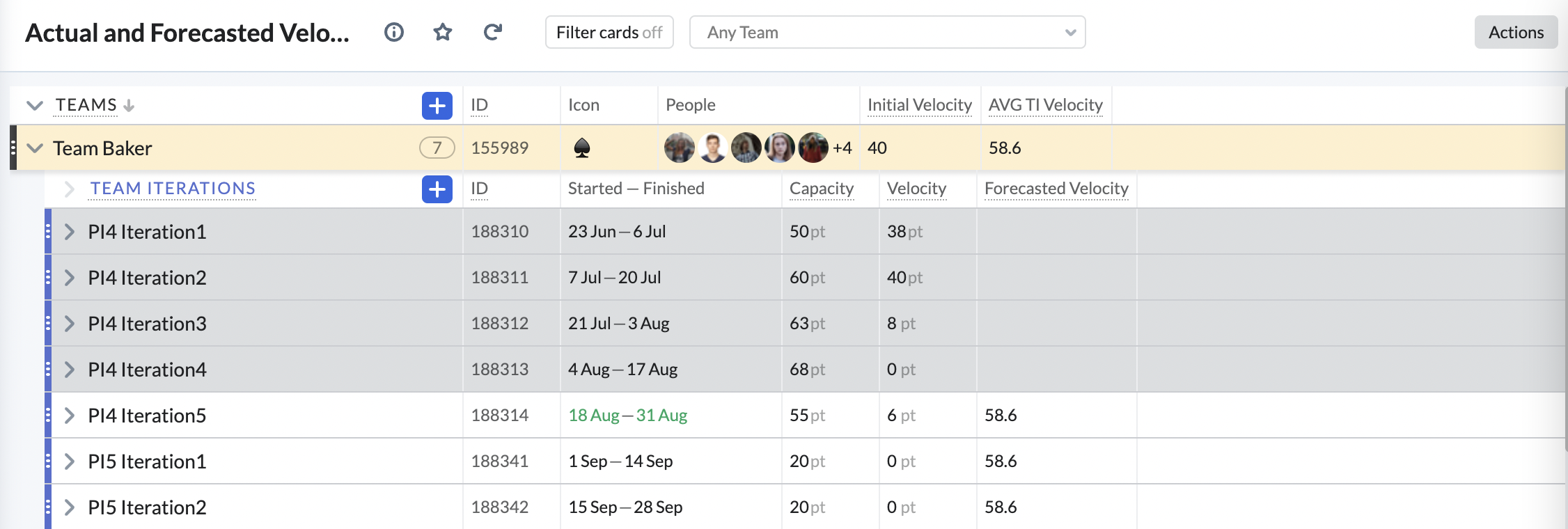Refresh the view with the reload icon
Viewport: 1568px width, 529px height.
[x=493, y=31]
